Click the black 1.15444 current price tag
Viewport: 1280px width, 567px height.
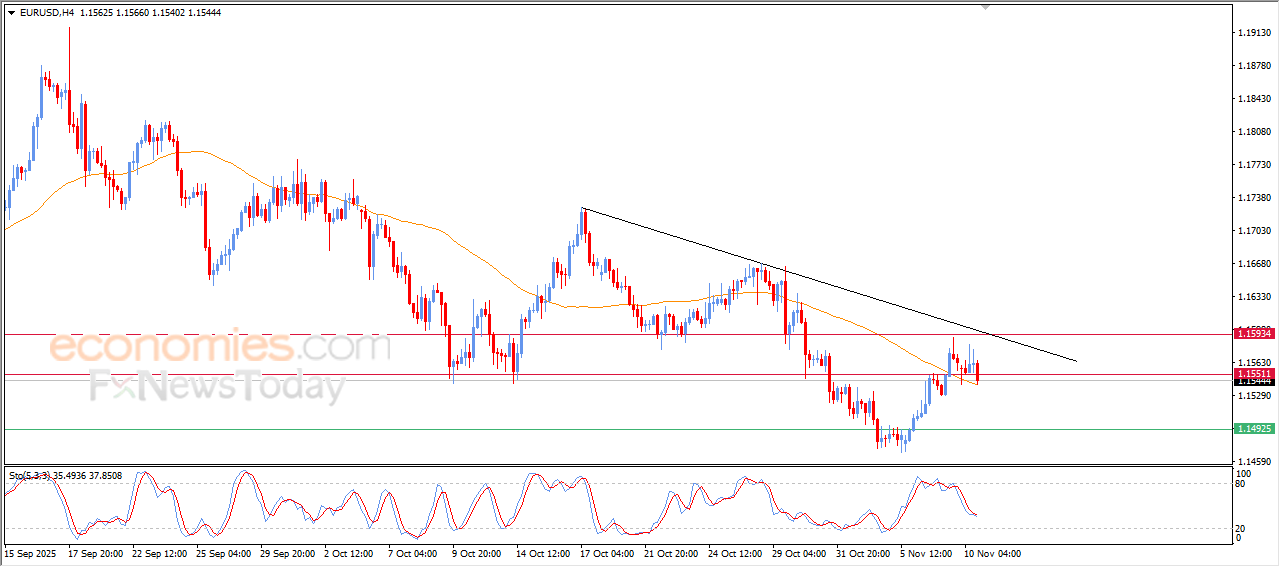coord(1253,382)
